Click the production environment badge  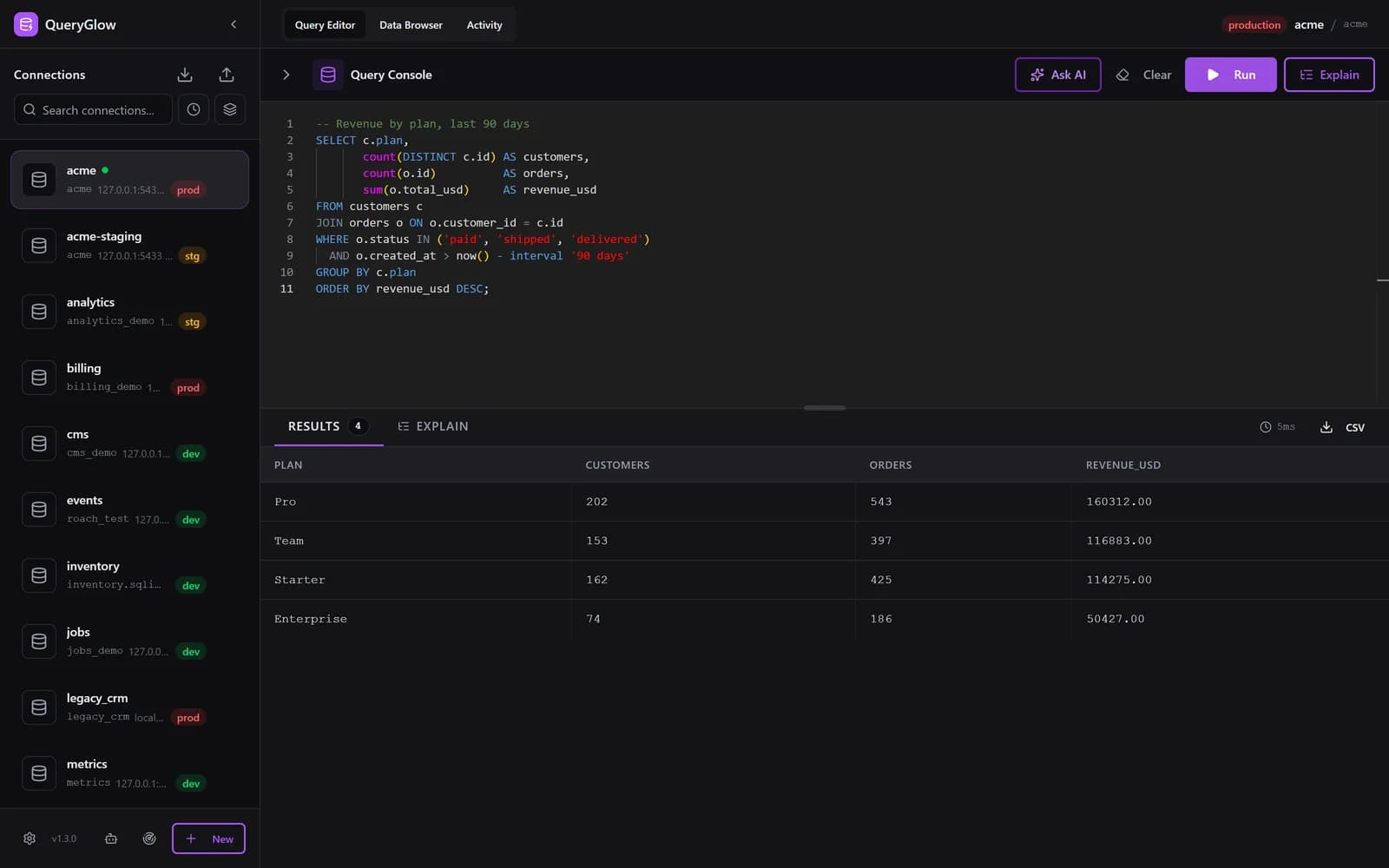click(x=1254, y=25)
